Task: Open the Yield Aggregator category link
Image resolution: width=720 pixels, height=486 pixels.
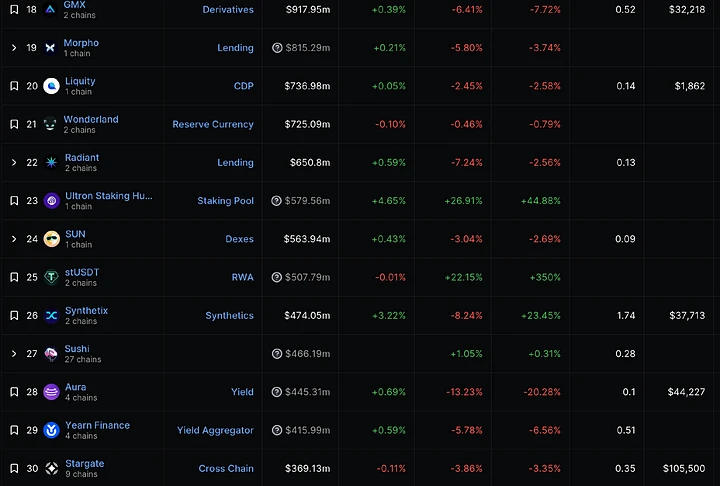Action: coord(215,431)
